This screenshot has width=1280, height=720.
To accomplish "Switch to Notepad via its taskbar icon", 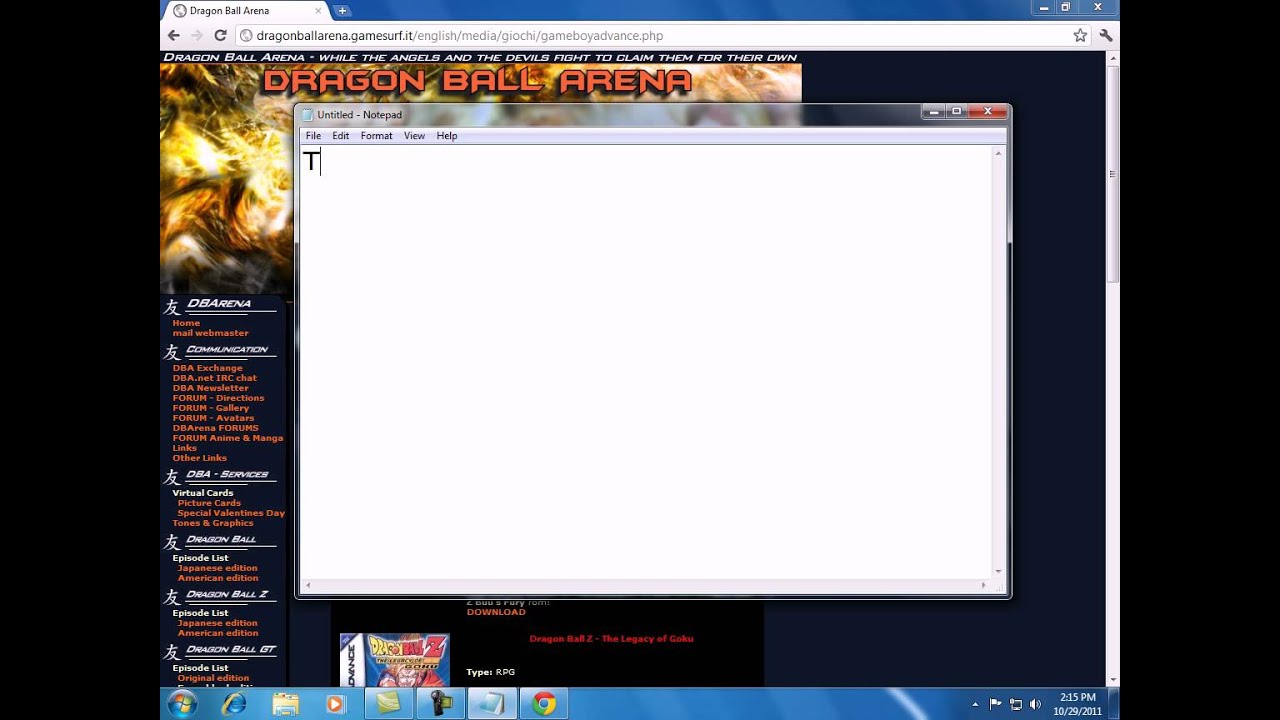I will click(492, 704).
